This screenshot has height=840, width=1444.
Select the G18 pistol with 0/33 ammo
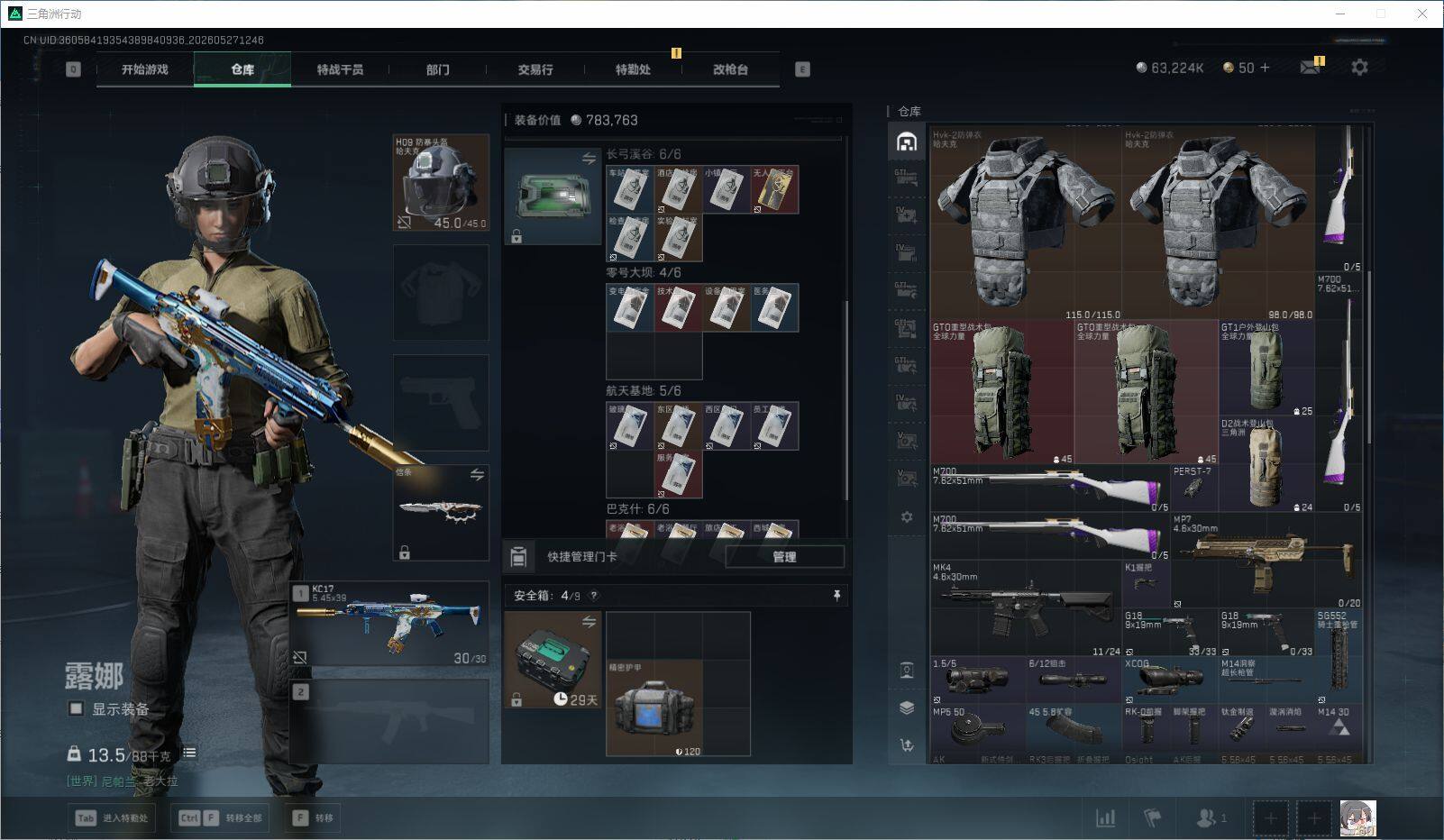pyautogui.click(x=1266, y=634)
